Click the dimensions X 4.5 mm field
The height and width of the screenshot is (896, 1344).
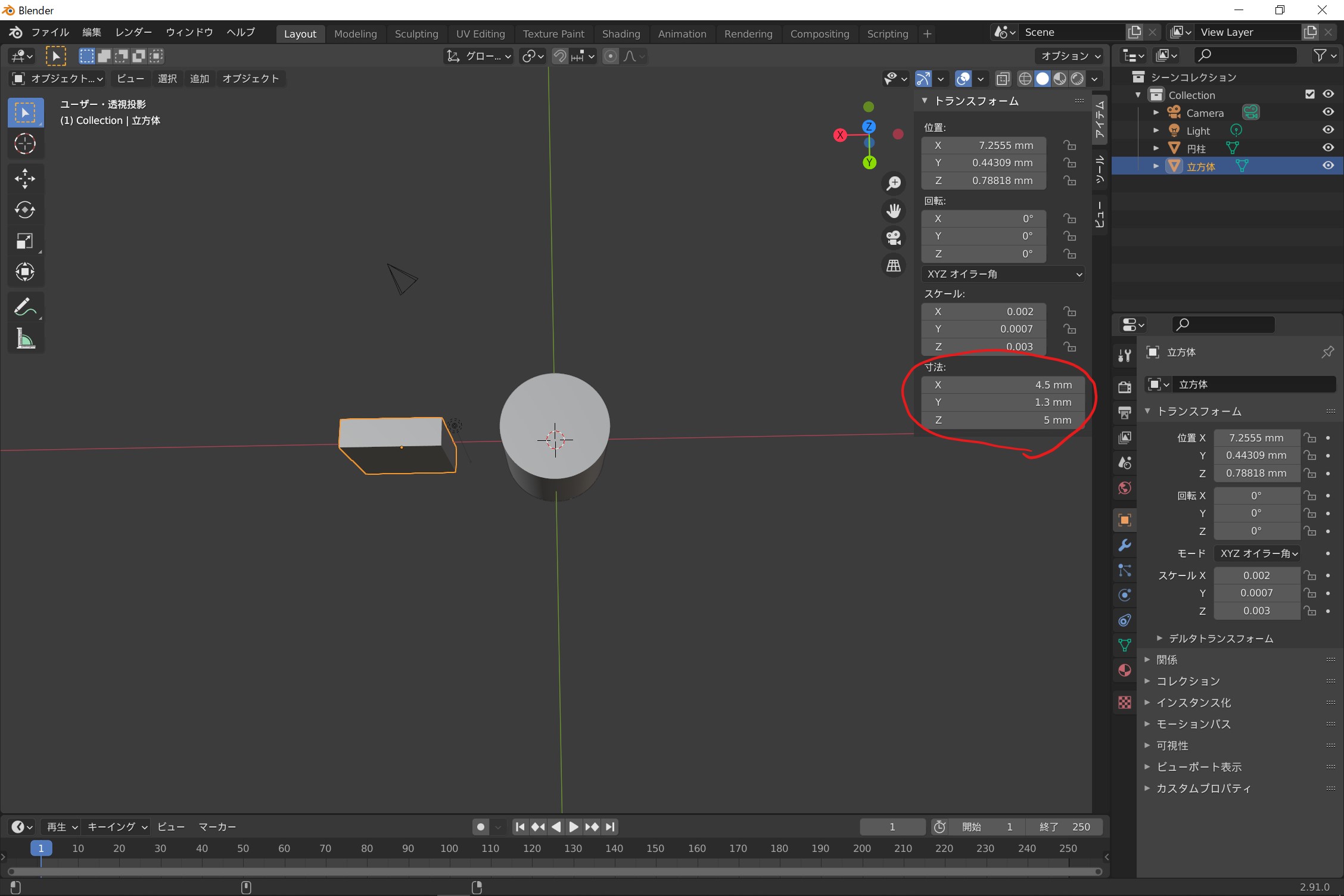1003,385
